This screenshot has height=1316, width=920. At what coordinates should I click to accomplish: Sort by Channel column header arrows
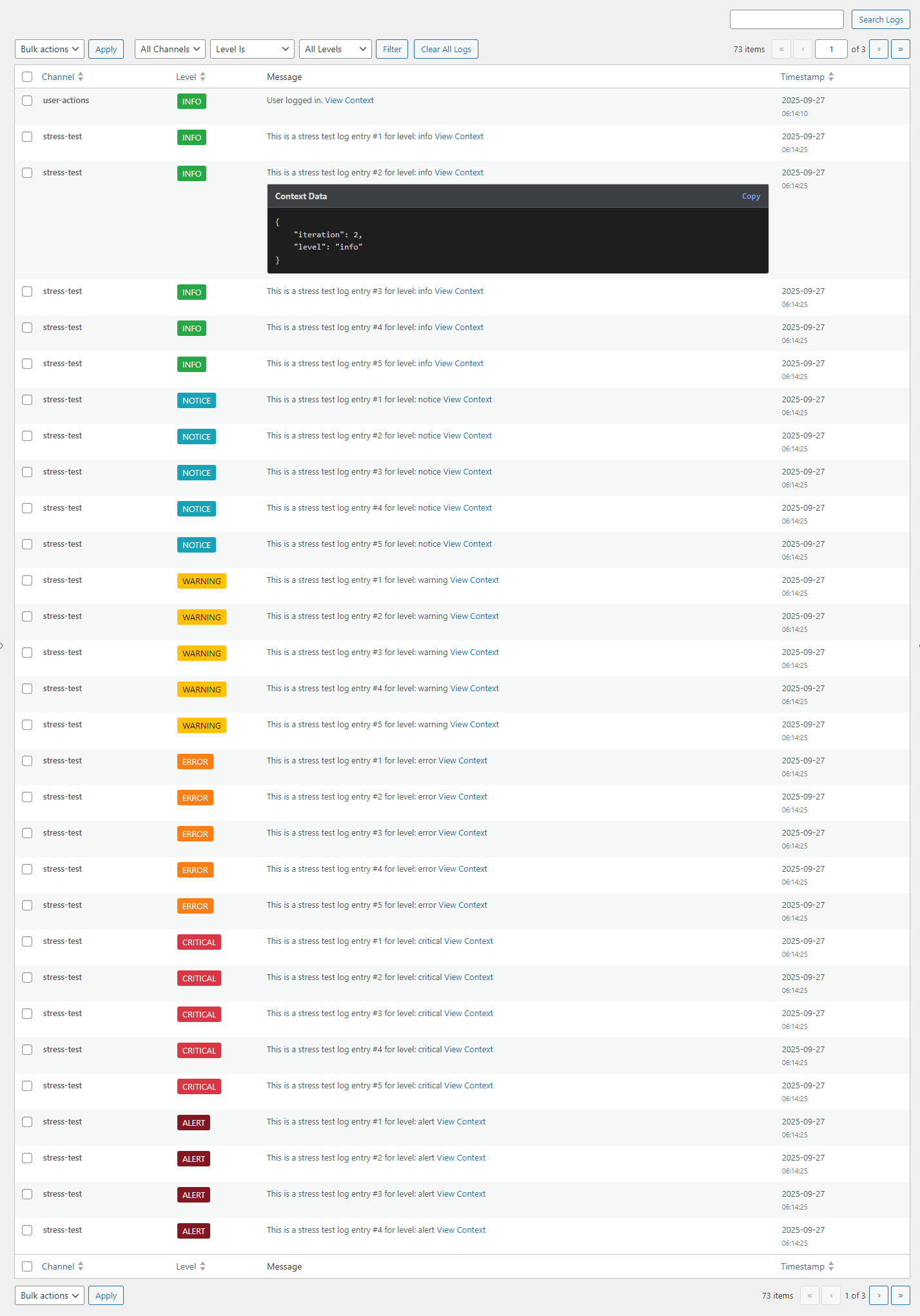pos(81,77)
